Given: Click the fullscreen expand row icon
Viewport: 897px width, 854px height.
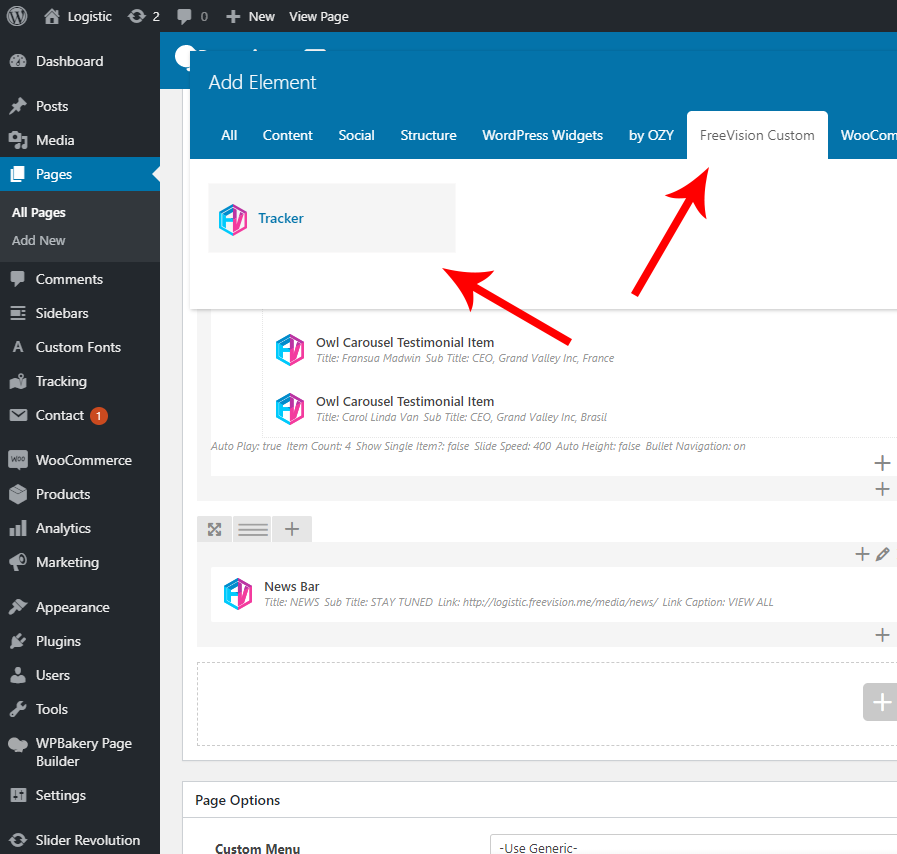Looking at the screenshot, I should [x=214, y=529].
